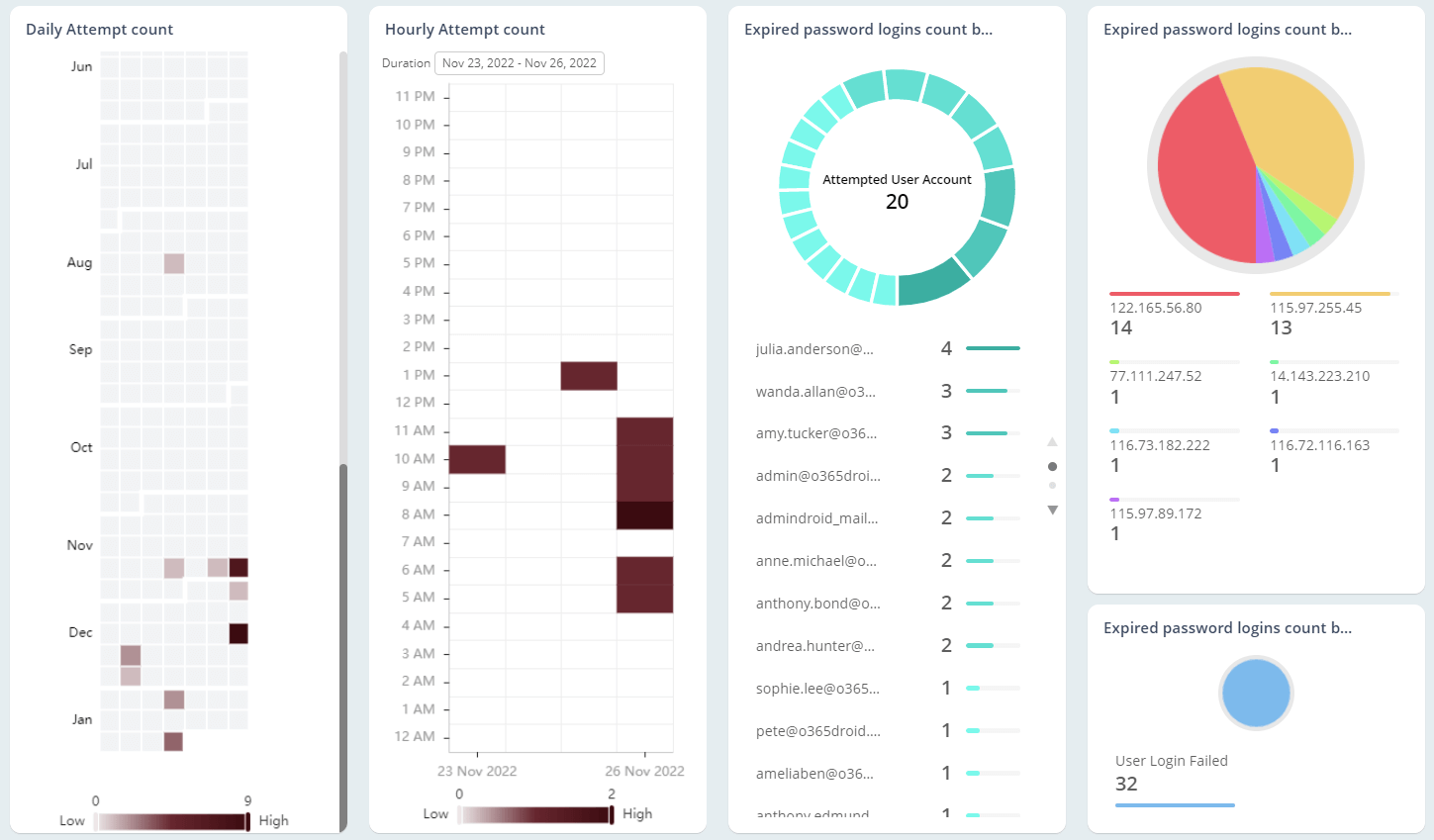Image resolution: width=1434 pixels, height=840 pixels.
Task: Click the darkest heatmap cell at 8 AM
Action: pyautogui.click(x=644, y=515)
